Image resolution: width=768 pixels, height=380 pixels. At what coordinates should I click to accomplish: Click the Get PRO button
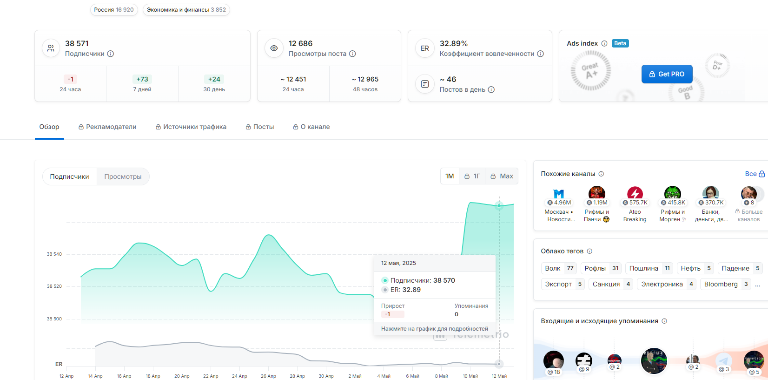667,74
